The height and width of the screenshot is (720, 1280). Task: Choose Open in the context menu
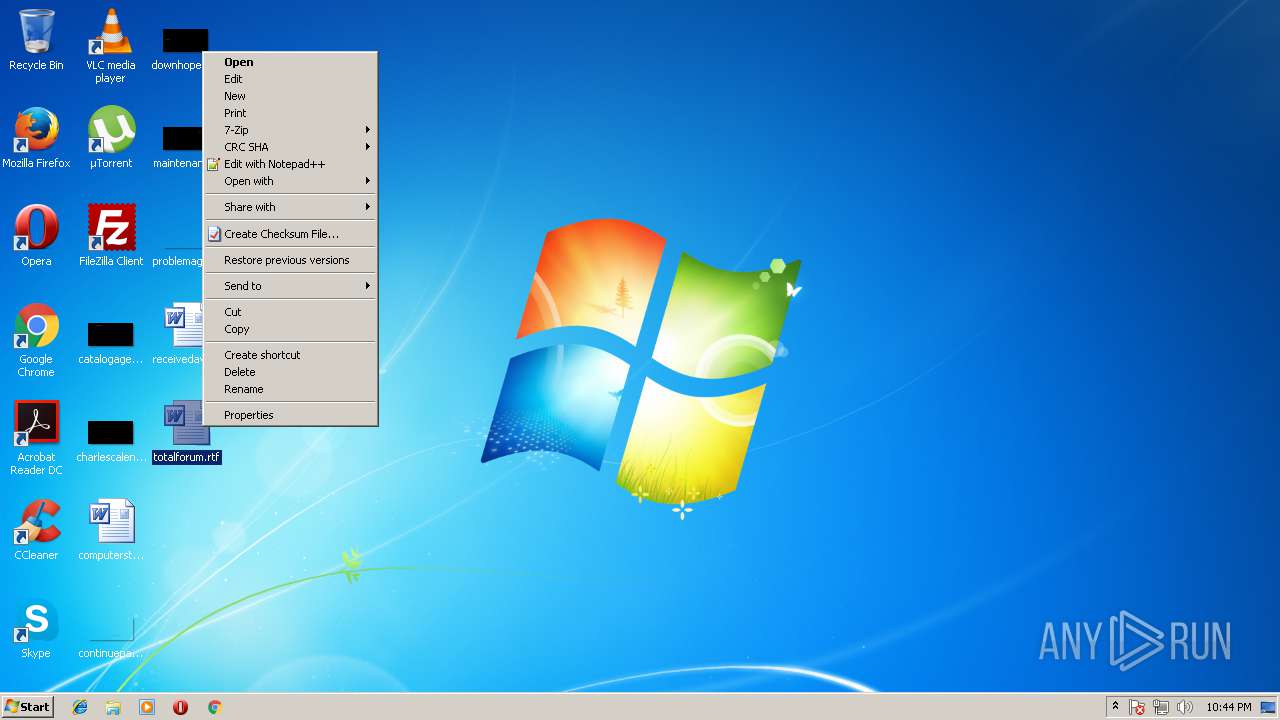(x=290, y=62)
